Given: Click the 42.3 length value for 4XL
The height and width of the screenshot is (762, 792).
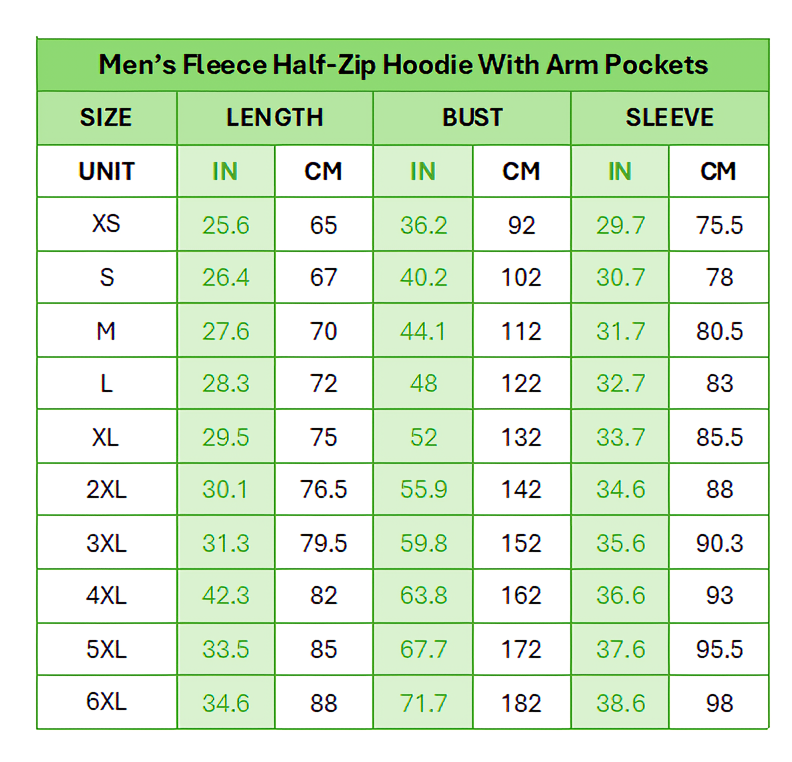Looking at the screenshot, I should pyautogui.click(x=225, y=596).
